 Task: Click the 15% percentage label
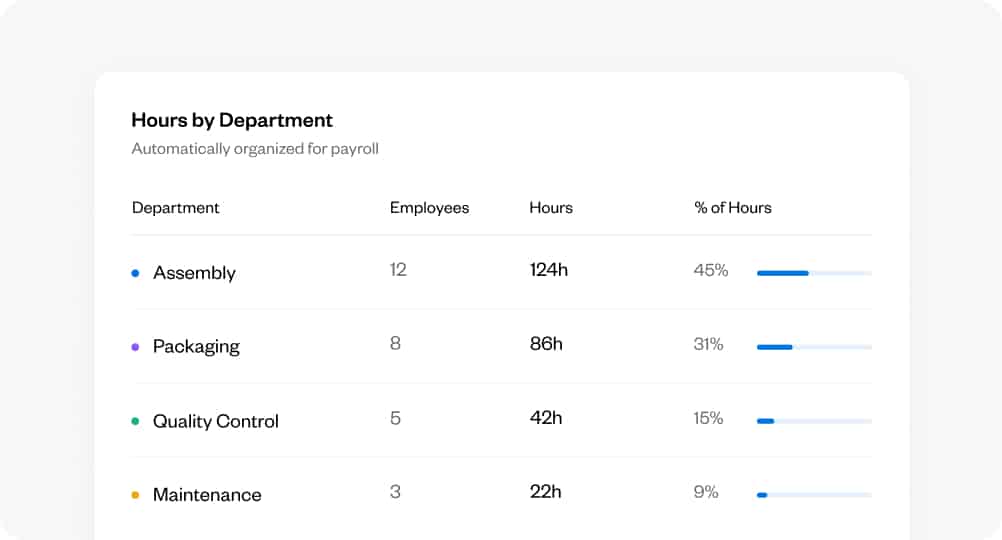click(708, 419)
